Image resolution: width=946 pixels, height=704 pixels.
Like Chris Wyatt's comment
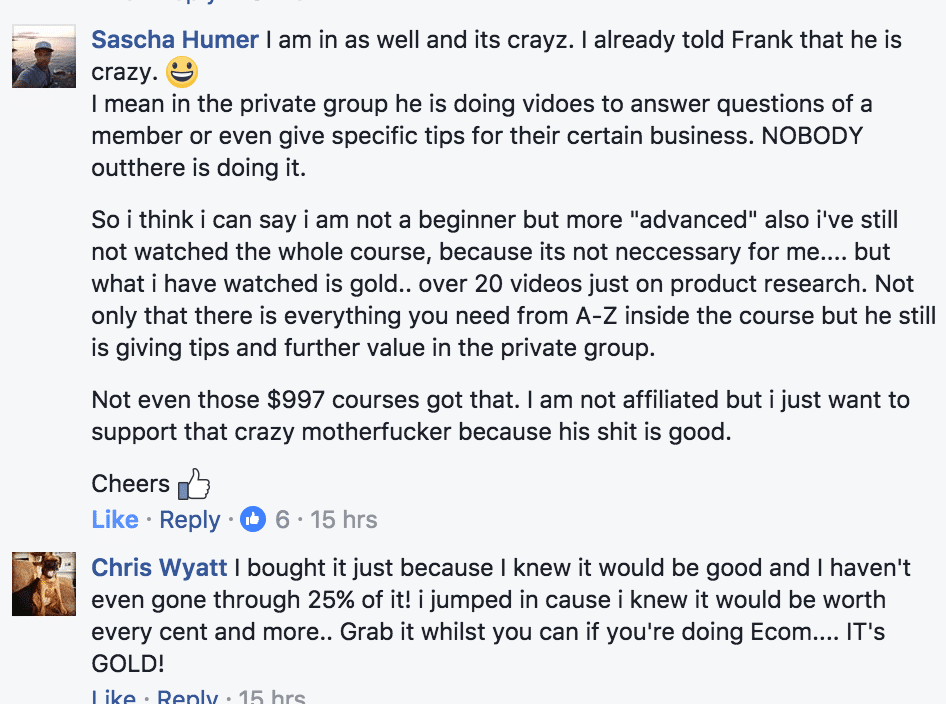pyautogui.click(x=113, y=696)
